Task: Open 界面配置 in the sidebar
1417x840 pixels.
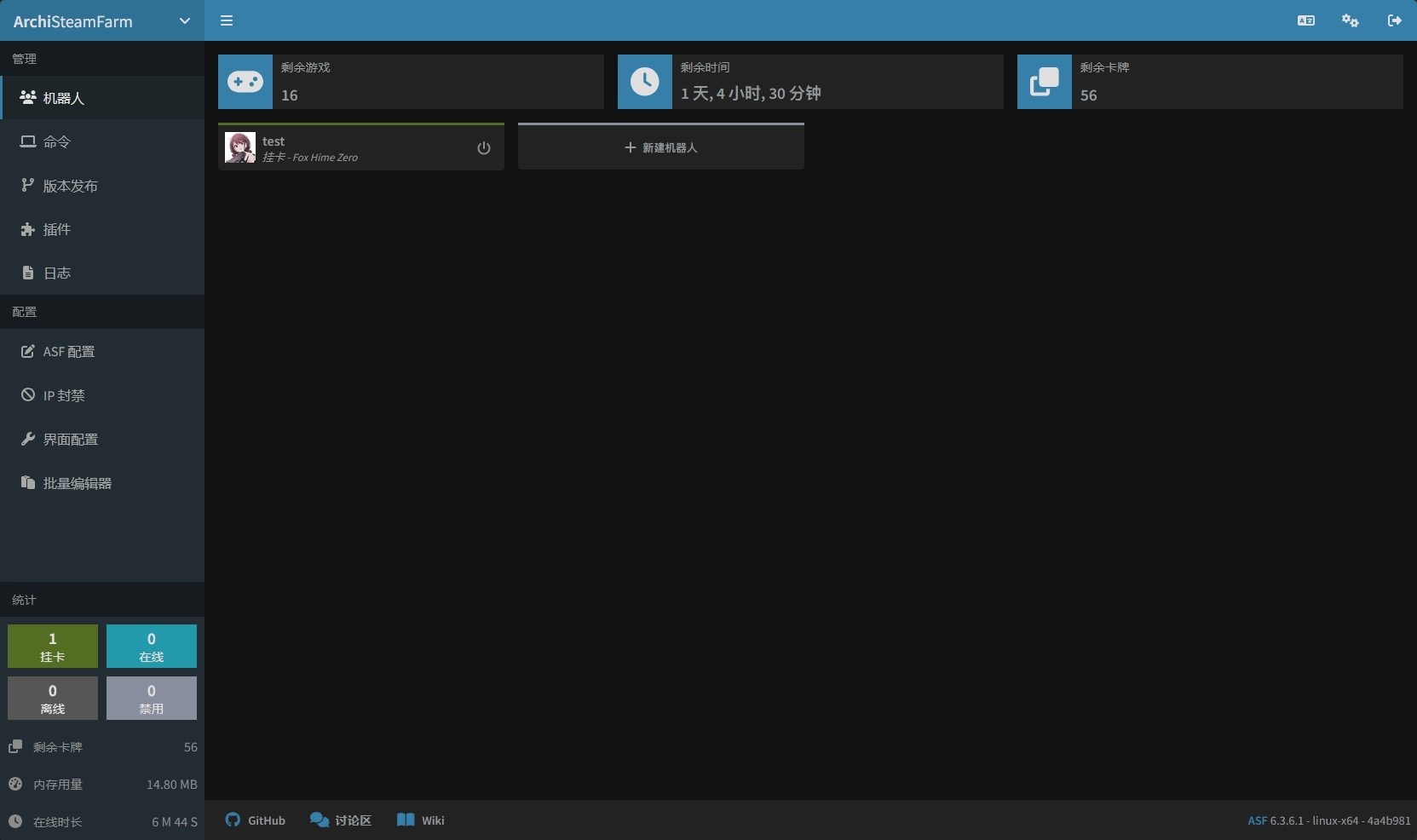Action: coord(102,439)
